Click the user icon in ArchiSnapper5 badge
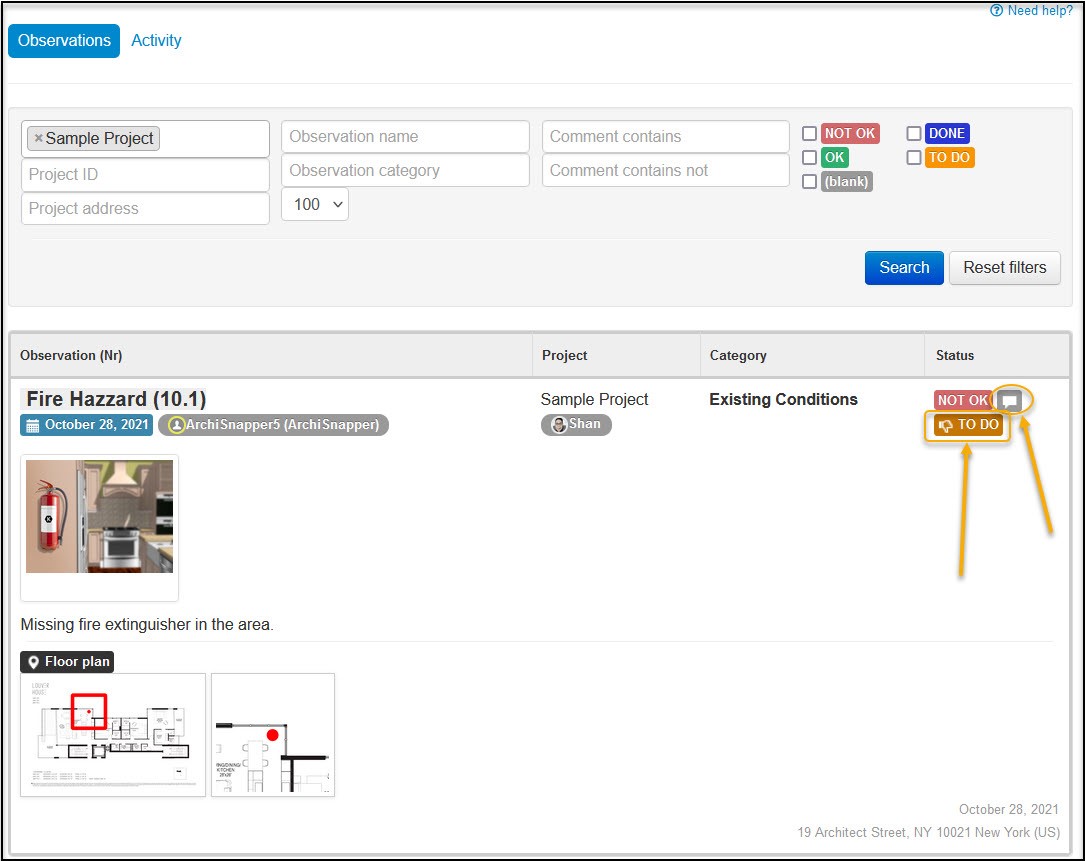Screen dimensions: 1085x861 click(176, 425)
